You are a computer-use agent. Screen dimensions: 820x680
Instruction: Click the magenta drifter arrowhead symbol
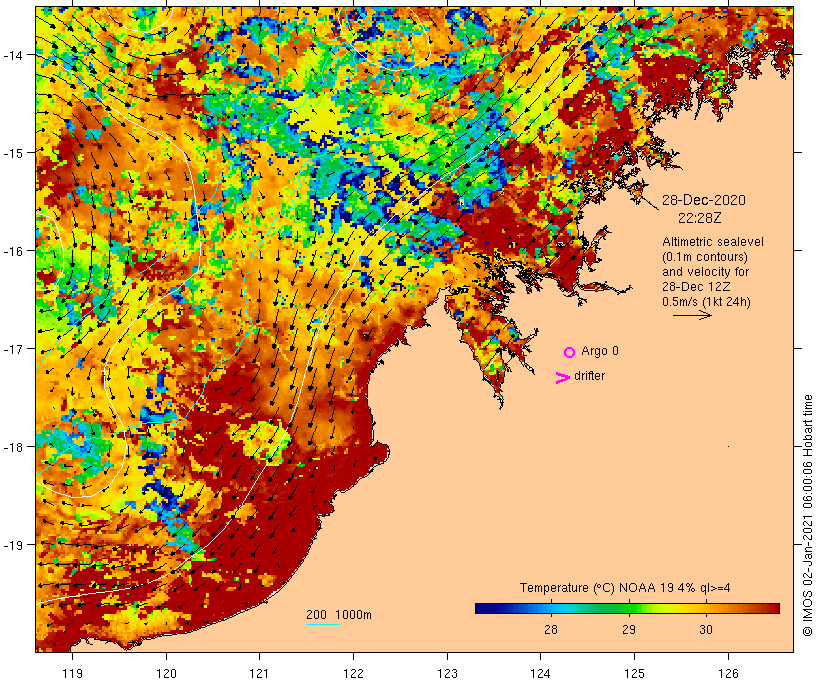point(563,378)
